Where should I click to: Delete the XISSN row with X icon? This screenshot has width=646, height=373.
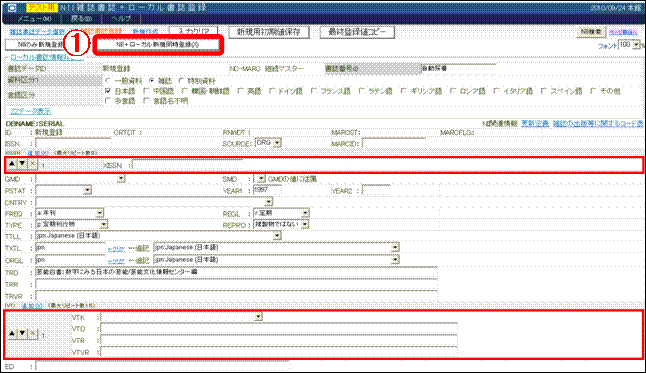pyautogui.click(x=33, y=164)
